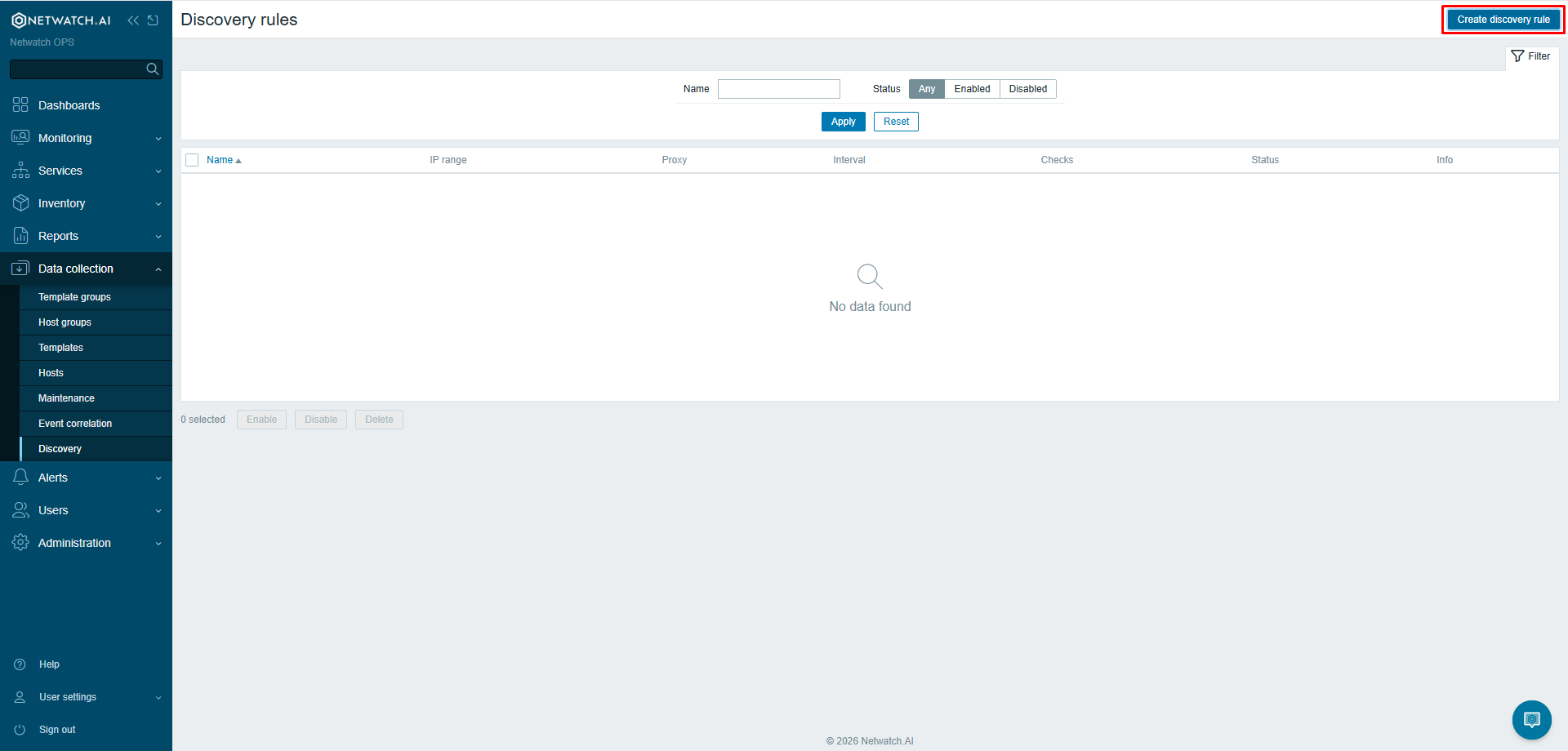Image resolution: width=1568 pixels, height=751 pixels.
Task: Open Host groups submenu item
Action: pyautogui.click(x=96, y=322)
